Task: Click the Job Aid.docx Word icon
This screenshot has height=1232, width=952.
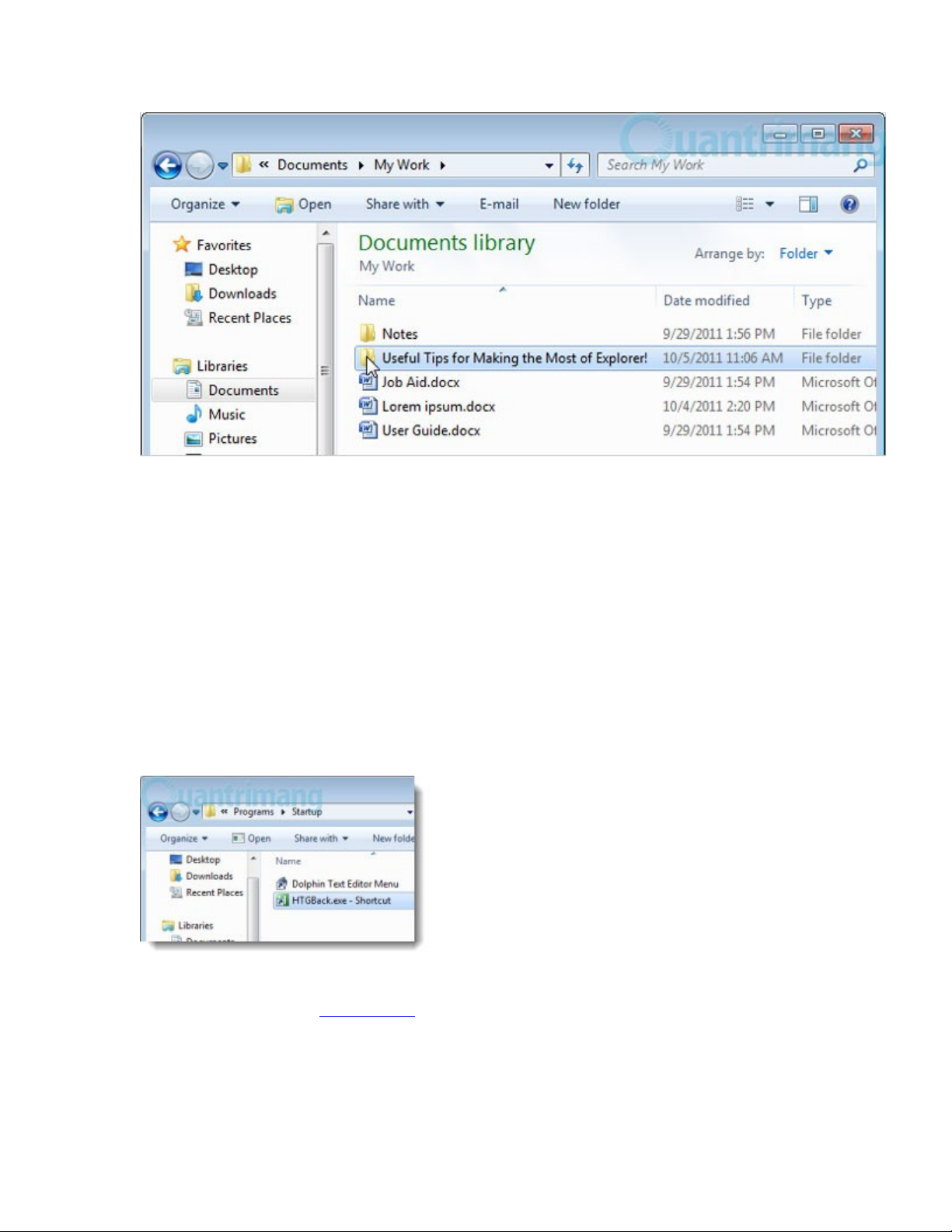Action: coord(368,382)
